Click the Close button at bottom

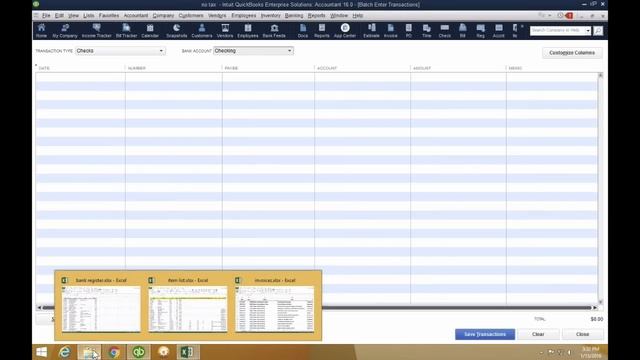click(582, 334)
